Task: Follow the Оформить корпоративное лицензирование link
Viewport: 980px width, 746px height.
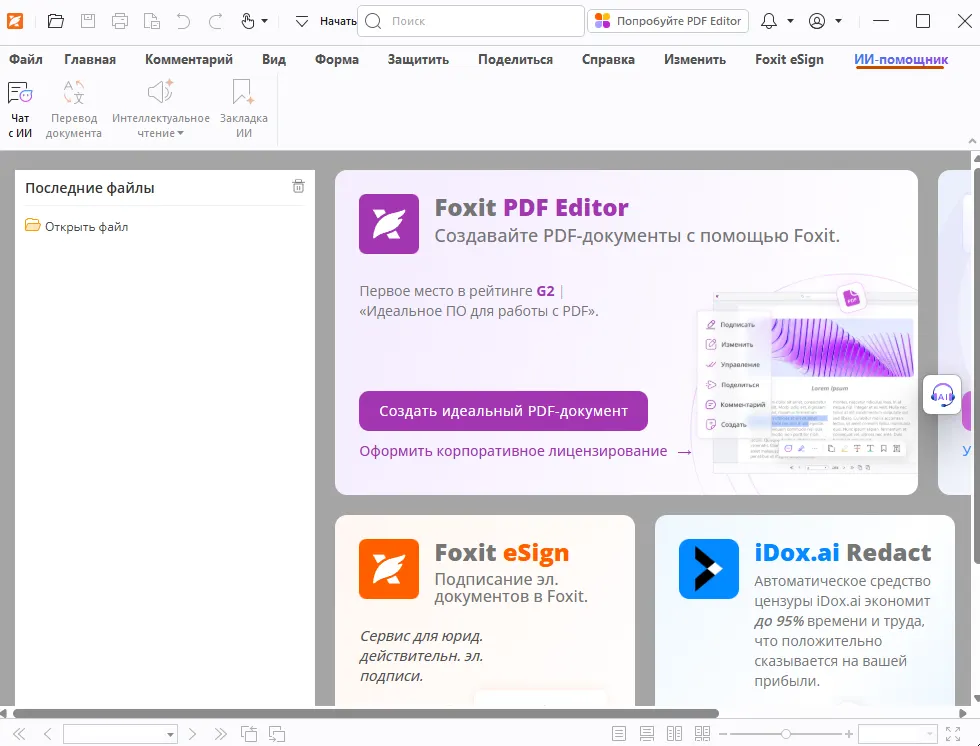Action: pyautogui.click(x=513, y=451)
